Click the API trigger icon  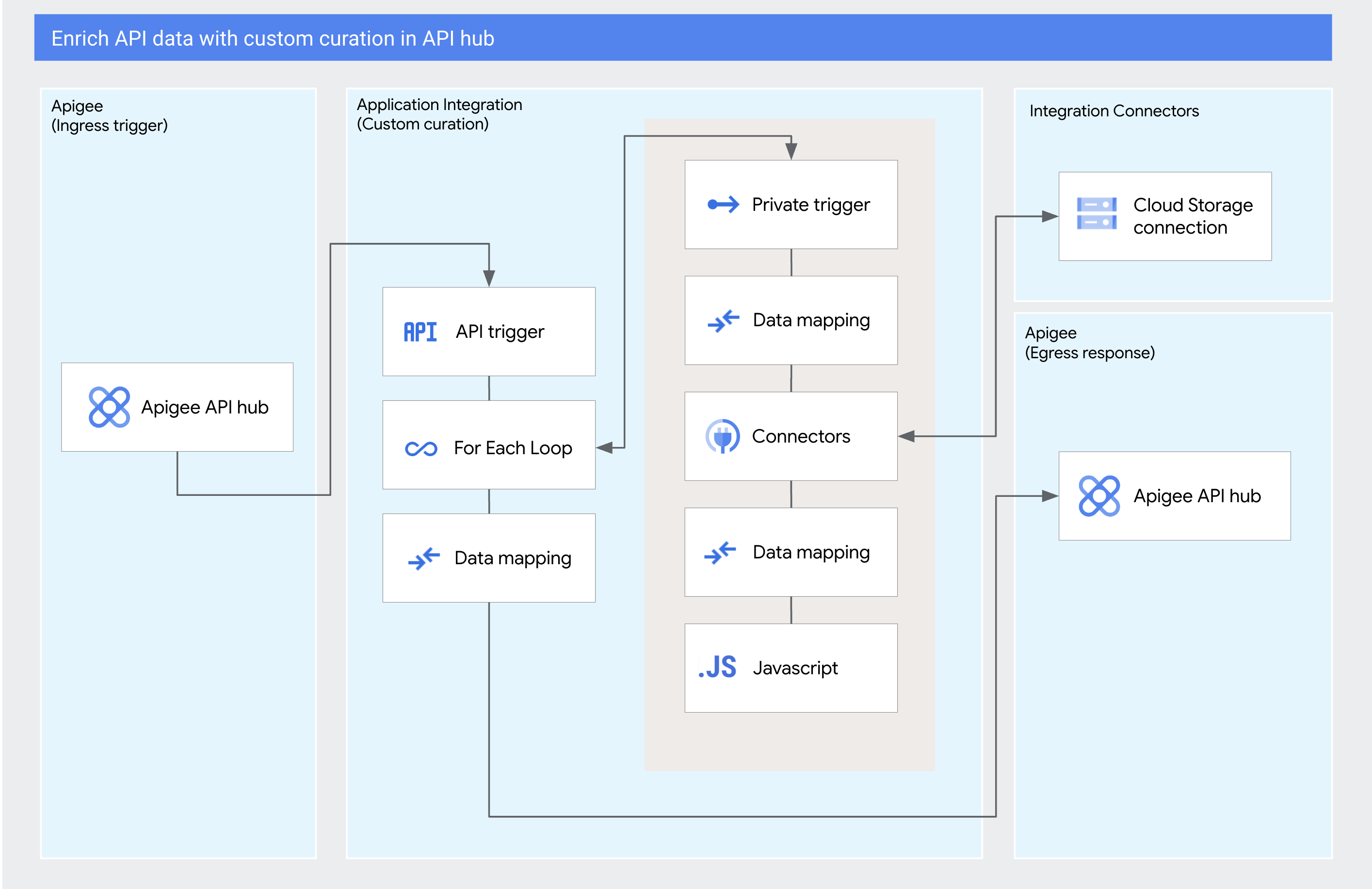pyautogui.click(x=419, y=331)
